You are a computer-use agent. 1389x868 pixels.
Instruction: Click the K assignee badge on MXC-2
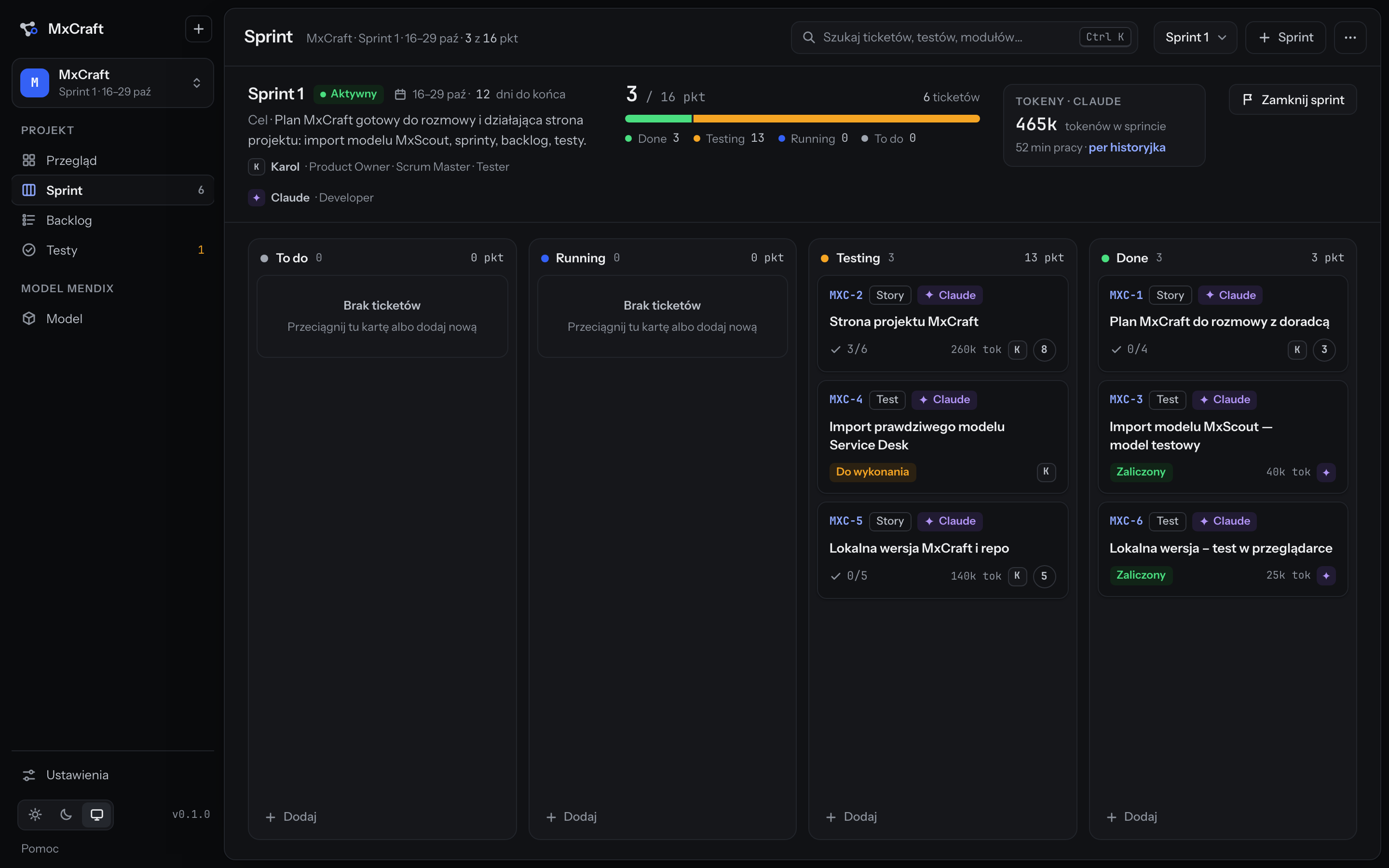tap(1017, 350)
